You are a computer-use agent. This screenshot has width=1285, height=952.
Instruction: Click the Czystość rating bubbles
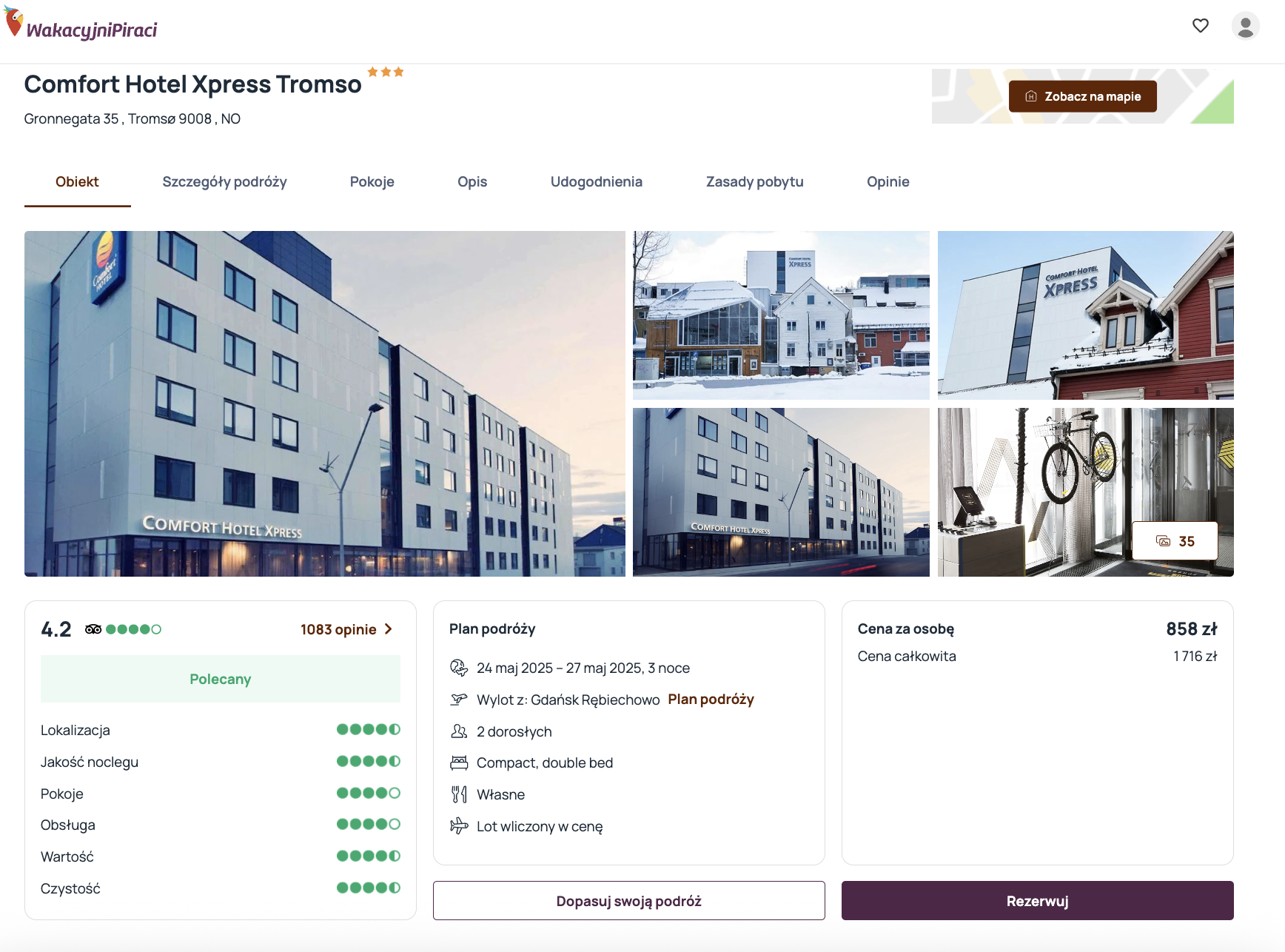click(369, 888)
